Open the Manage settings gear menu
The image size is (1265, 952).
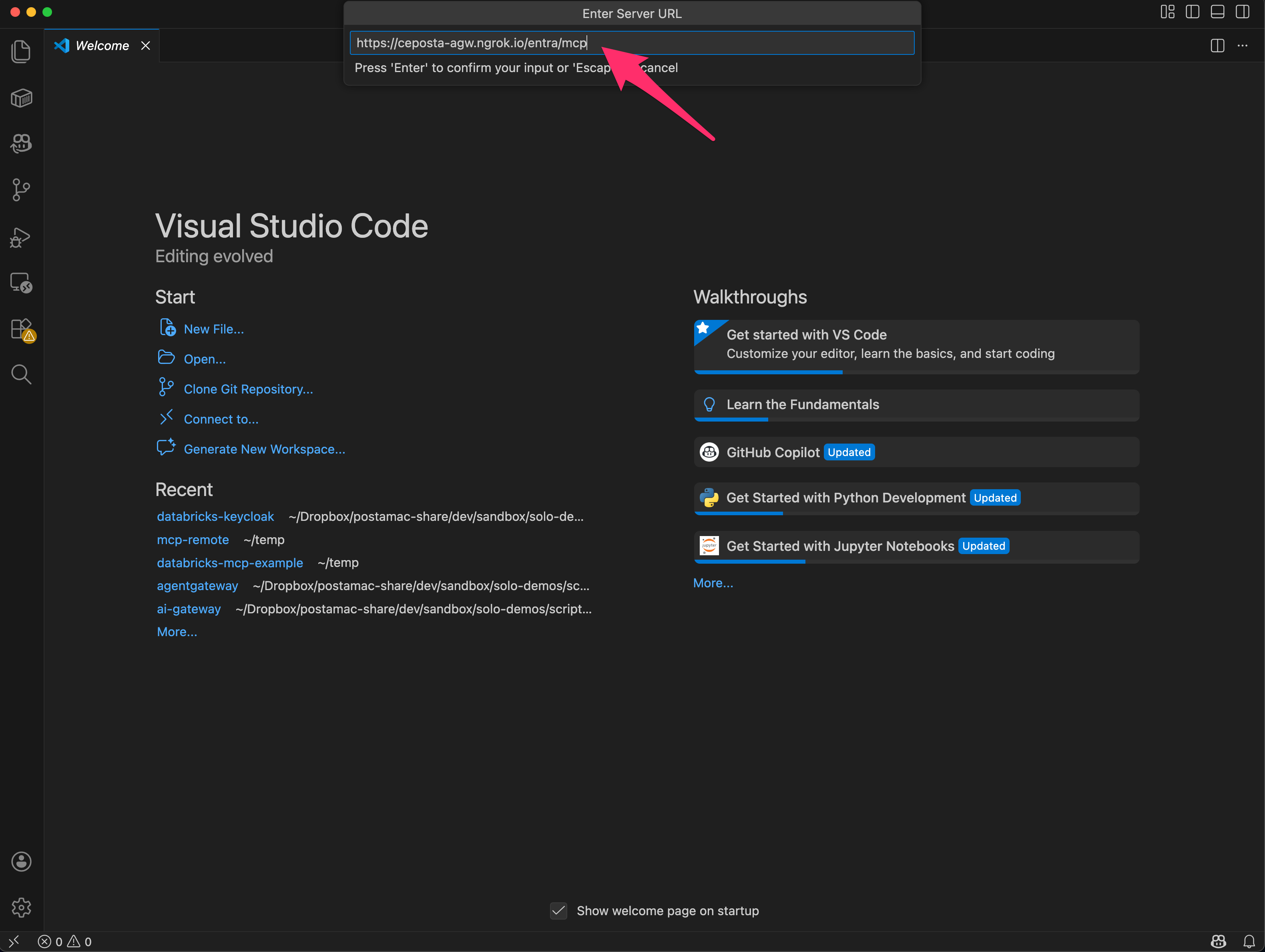(21, 908)
